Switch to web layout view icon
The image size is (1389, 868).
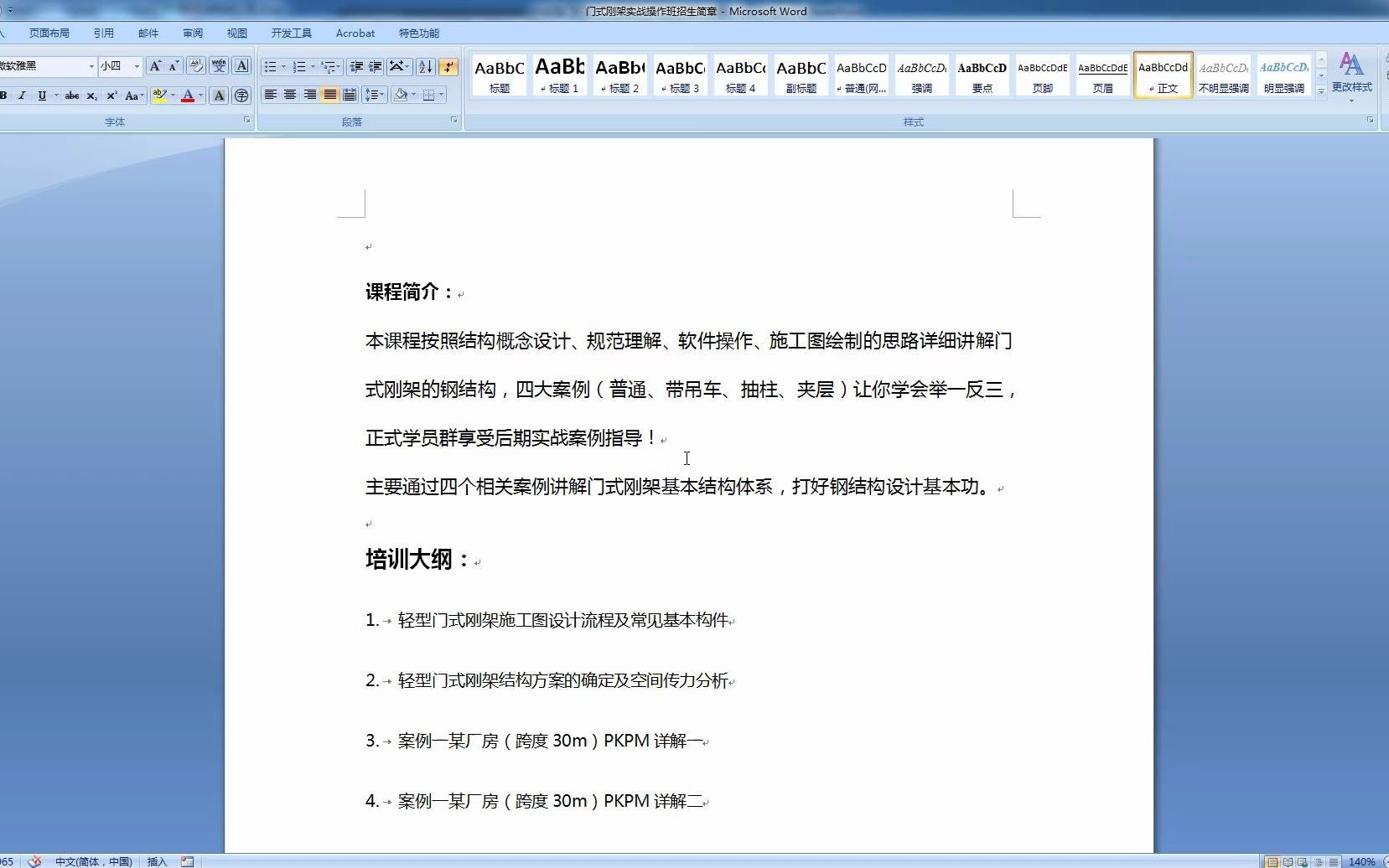click(1303, 861)
